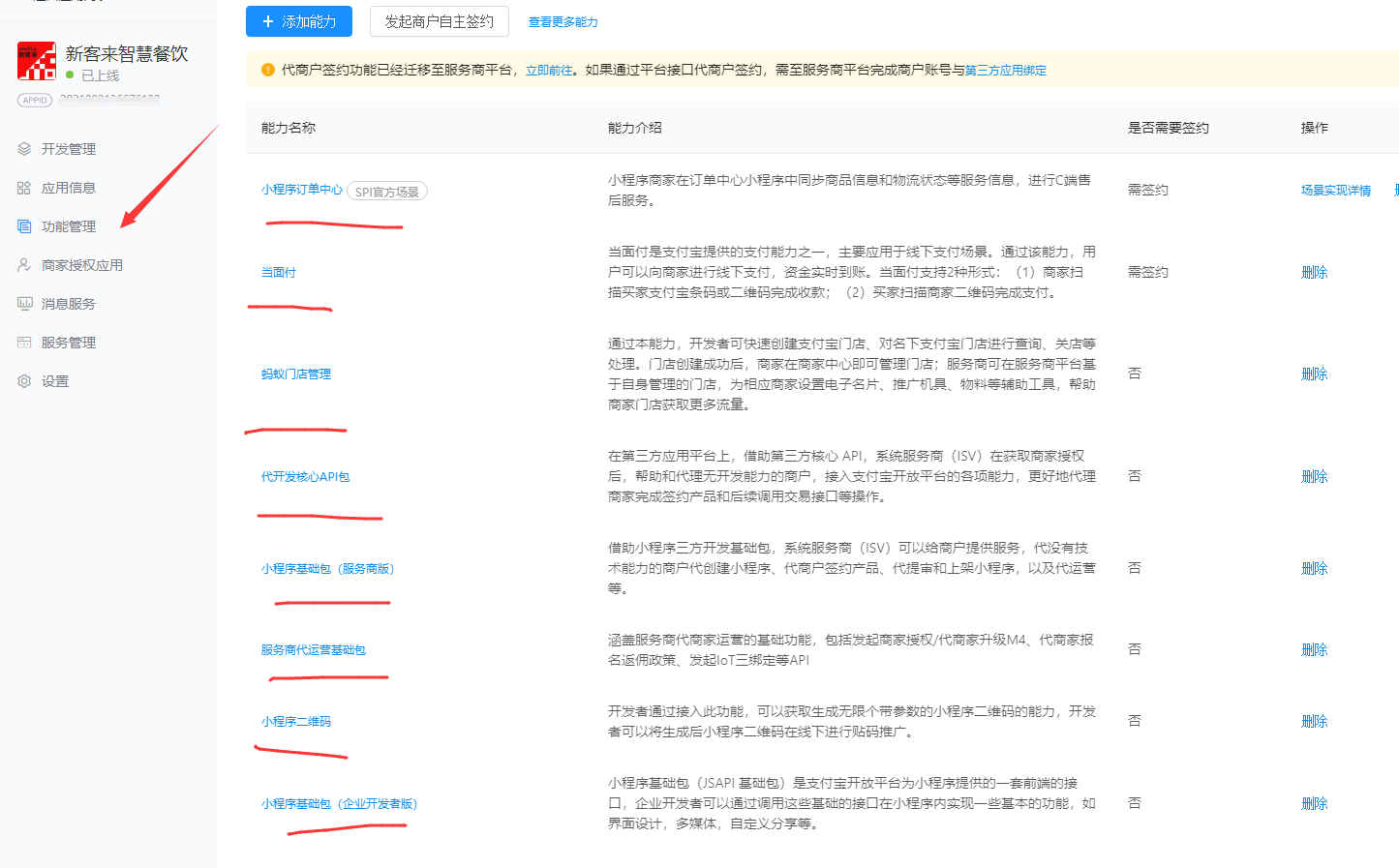Open the 服务商代运营基础包 link

(314, 650)
